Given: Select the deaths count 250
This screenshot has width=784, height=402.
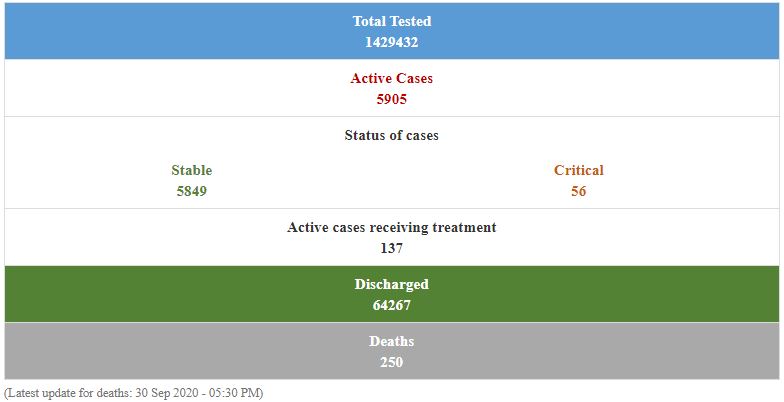Looking at the screenshot, I should click(391, 362).
